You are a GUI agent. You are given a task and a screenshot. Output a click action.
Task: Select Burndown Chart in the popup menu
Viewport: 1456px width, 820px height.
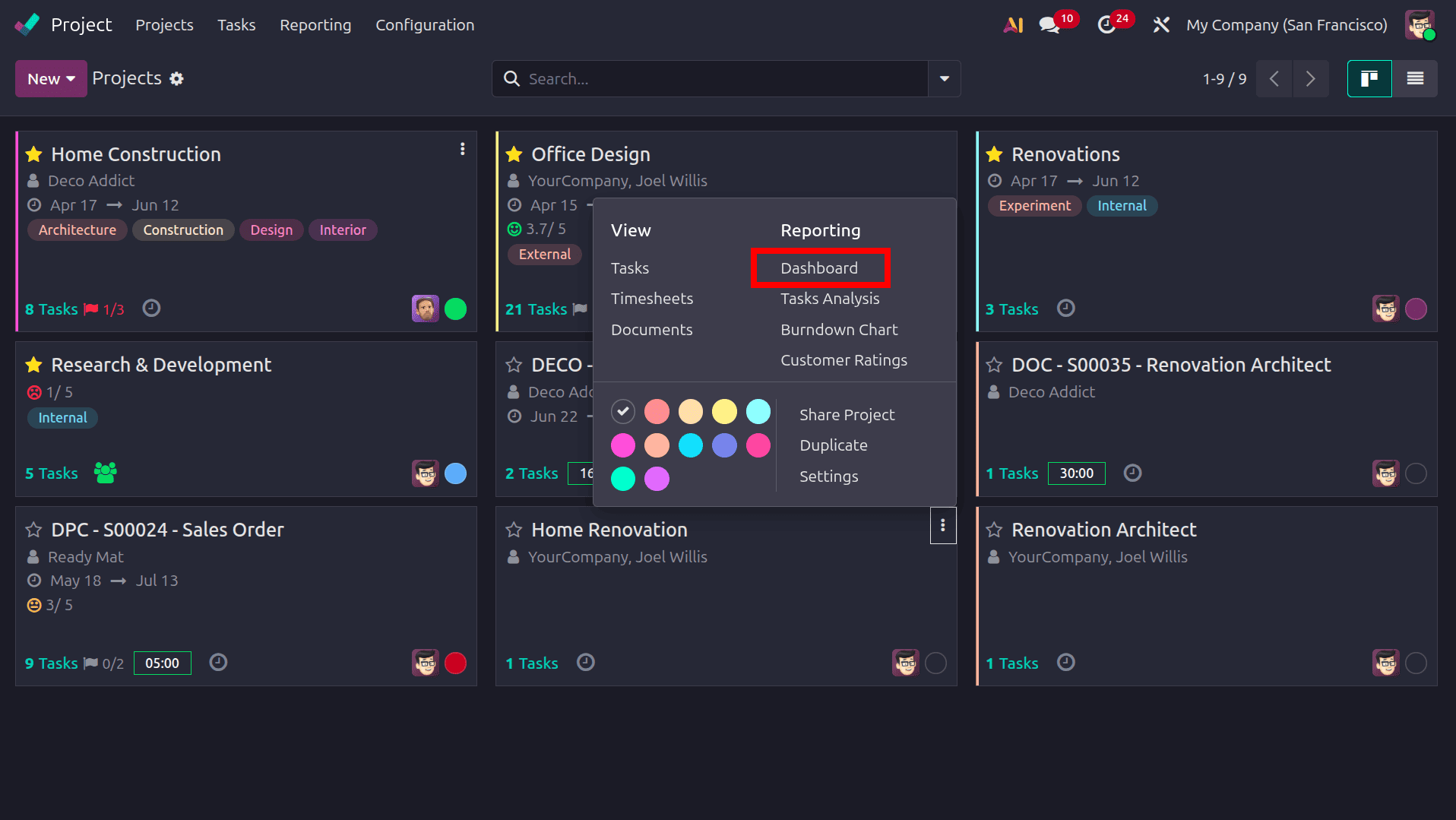point(839,329)
